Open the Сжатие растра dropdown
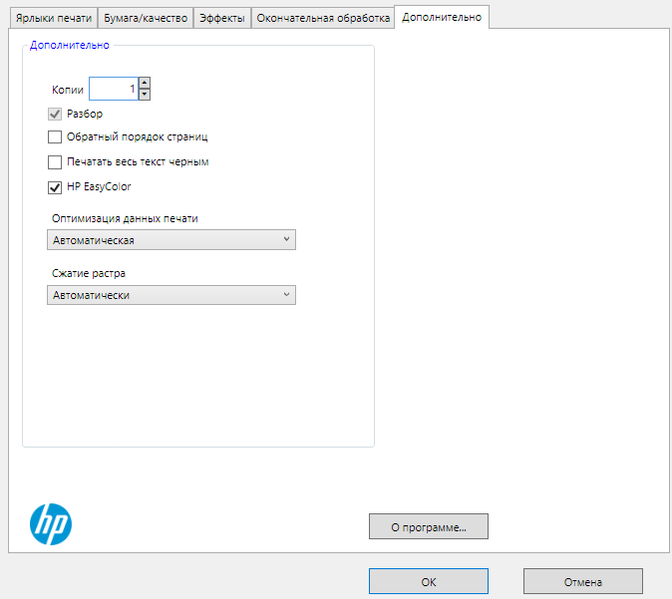This screenshot has width=672, height=599. click(171, 295)
